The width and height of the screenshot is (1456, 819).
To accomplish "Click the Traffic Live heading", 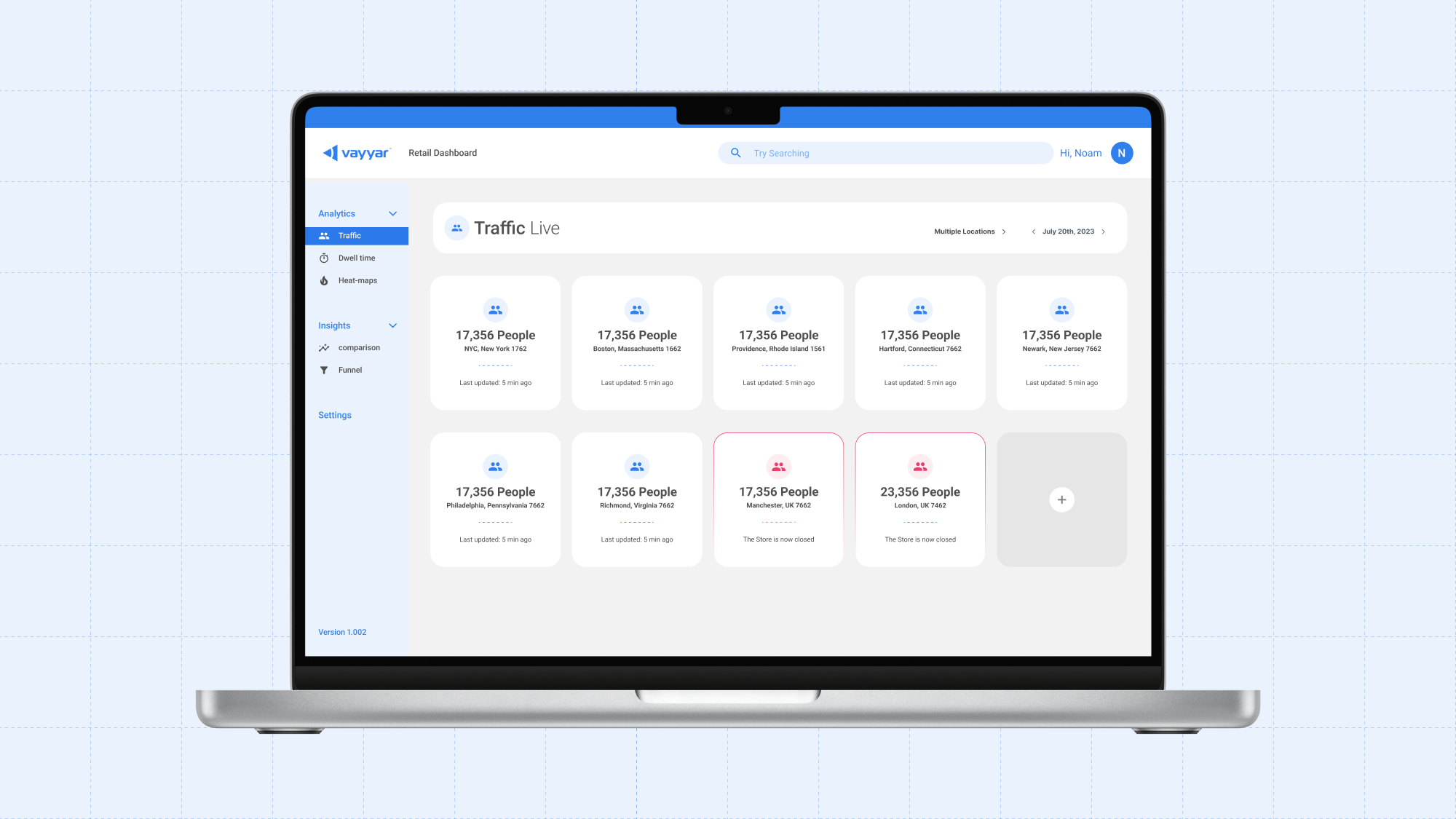I will [517, 228].
